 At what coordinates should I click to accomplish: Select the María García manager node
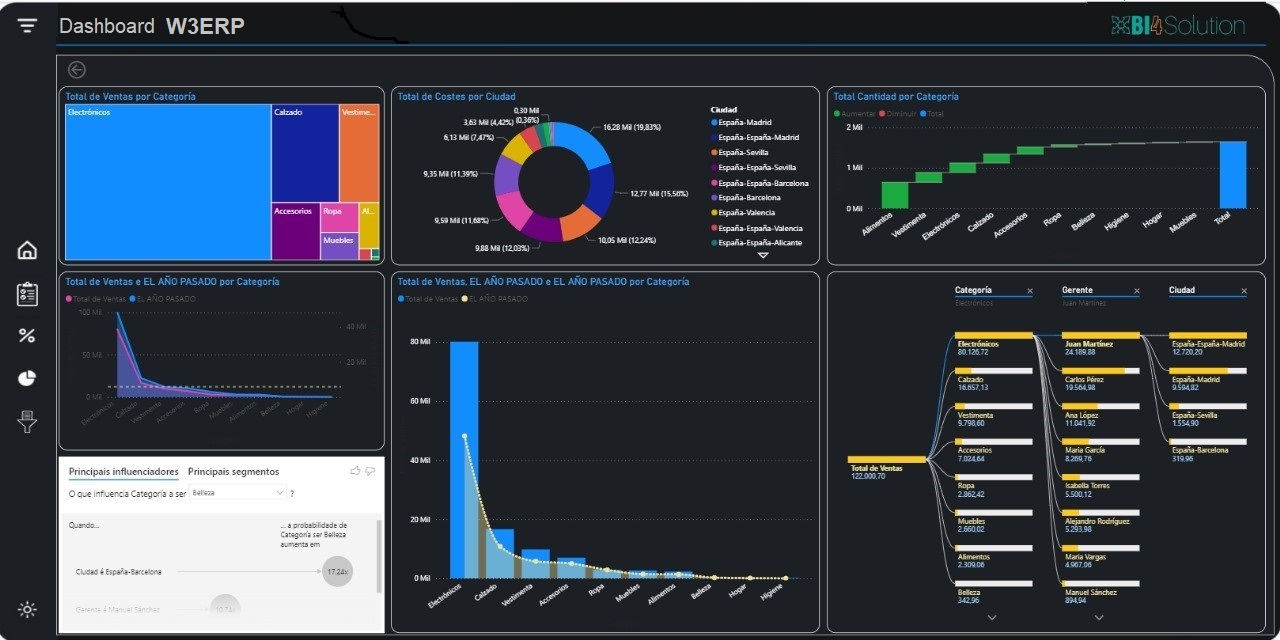coord(1100,450)
